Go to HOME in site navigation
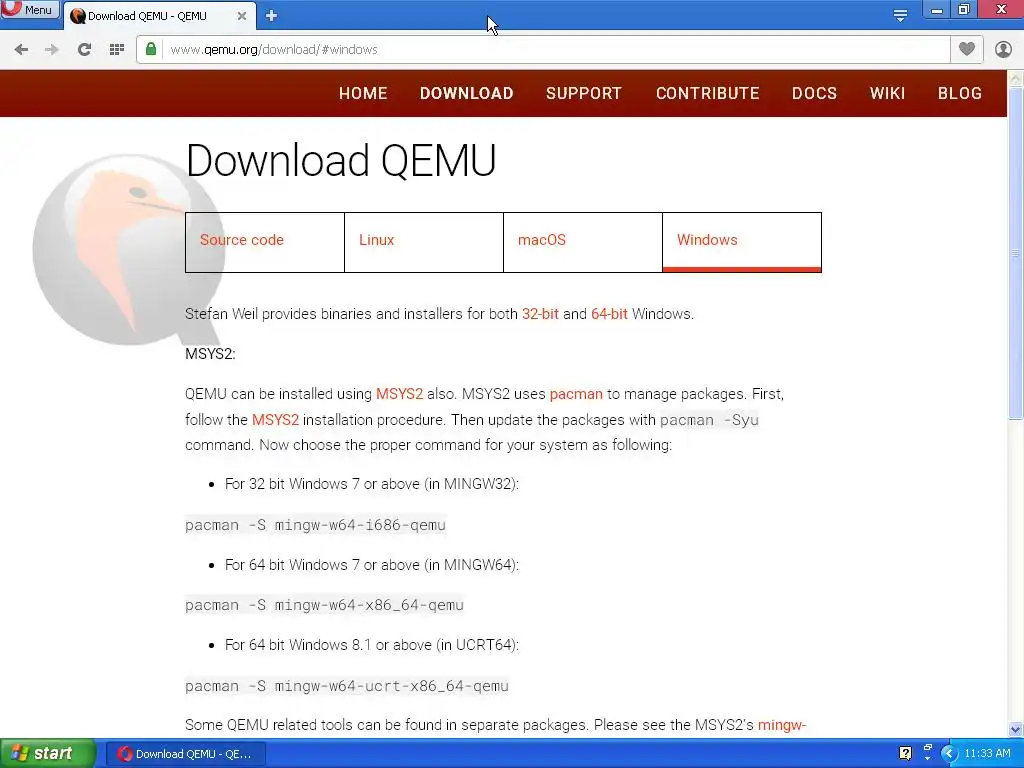Viewport: 1024px width, 768px height. [363, 93]
